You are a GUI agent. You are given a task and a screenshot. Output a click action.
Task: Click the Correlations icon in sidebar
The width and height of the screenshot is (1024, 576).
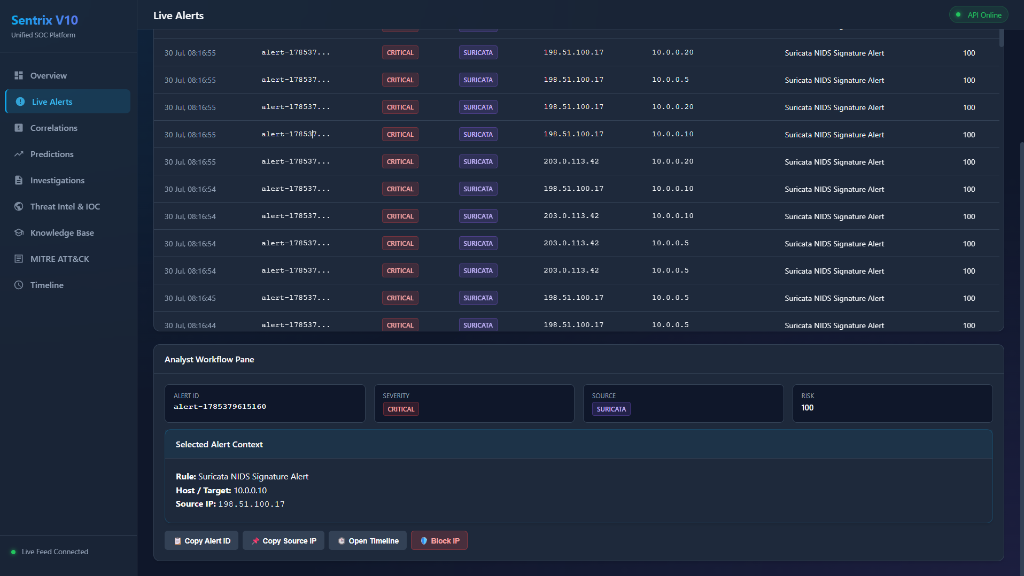click(18, 128)
